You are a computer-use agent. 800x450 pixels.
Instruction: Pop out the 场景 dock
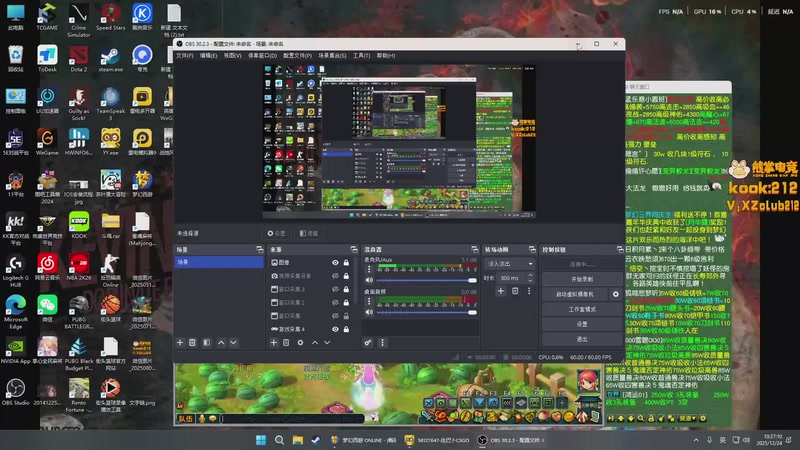pyautogui.click(x=259, y=249)
